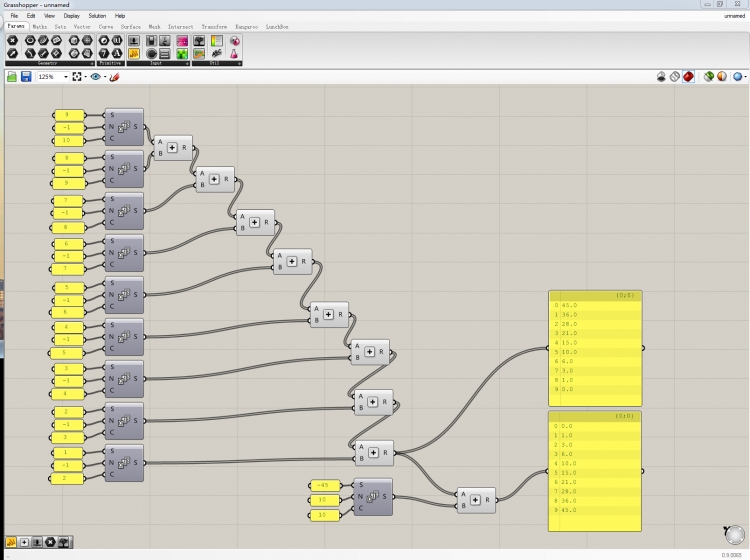Image resolution: width=750 pixels, height=560 pixels.
Task: Expand the Geometry panel plus button
Action: coord(92,63)
